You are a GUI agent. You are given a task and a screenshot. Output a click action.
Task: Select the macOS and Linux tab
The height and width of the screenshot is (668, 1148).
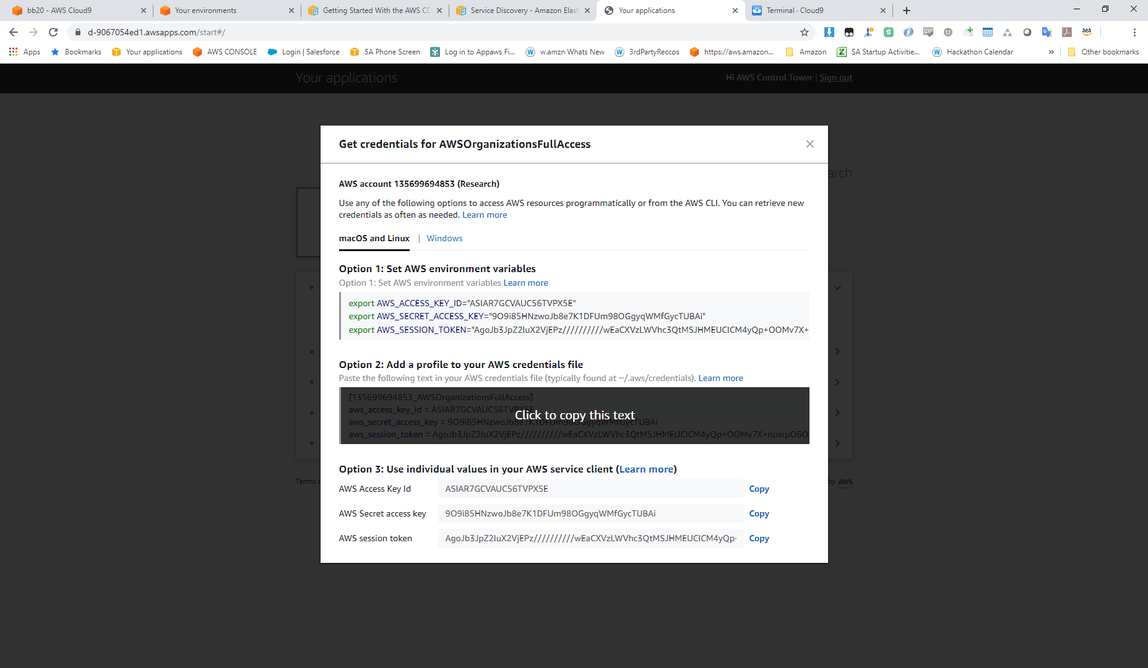coord(374,238)
